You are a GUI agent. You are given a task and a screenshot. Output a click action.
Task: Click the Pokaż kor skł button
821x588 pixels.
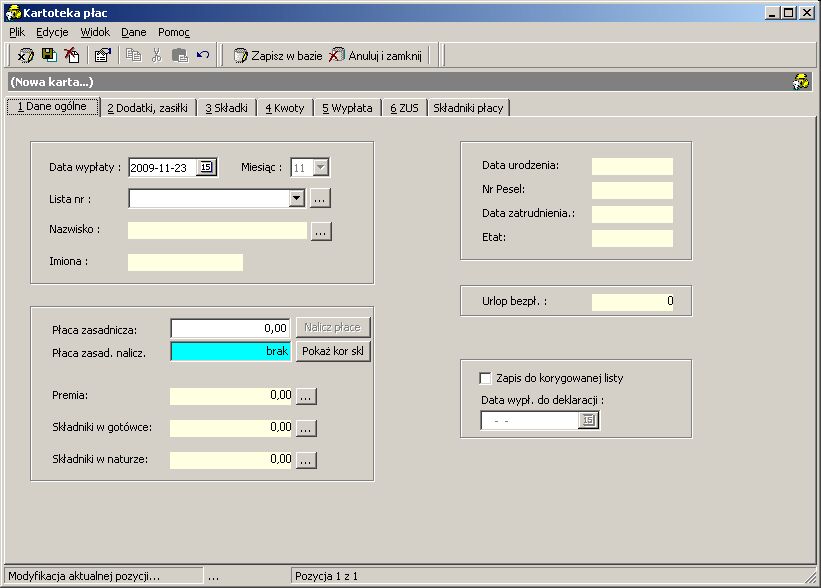tap(333, 351)
